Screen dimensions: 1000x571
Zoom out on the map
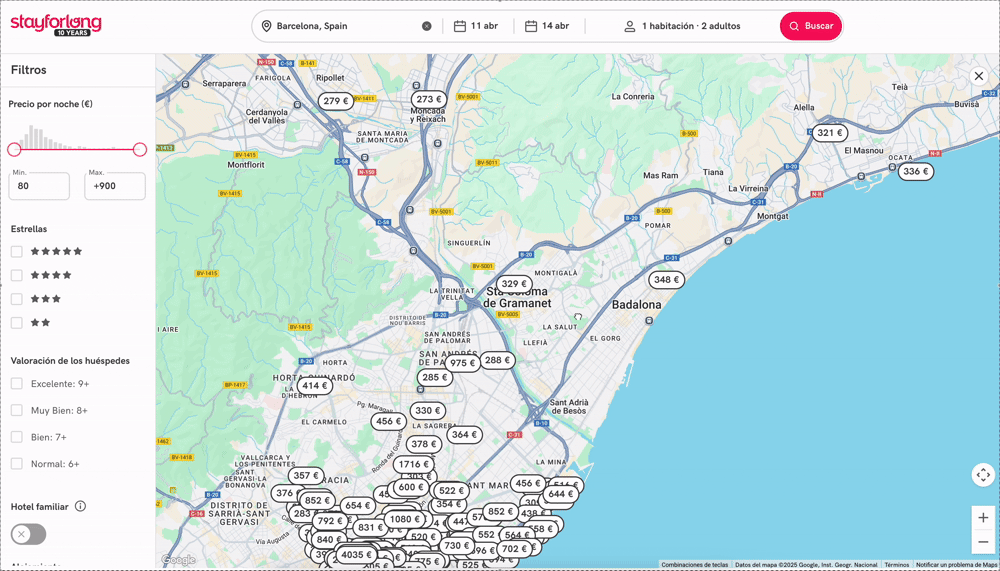tap(983, 542)
